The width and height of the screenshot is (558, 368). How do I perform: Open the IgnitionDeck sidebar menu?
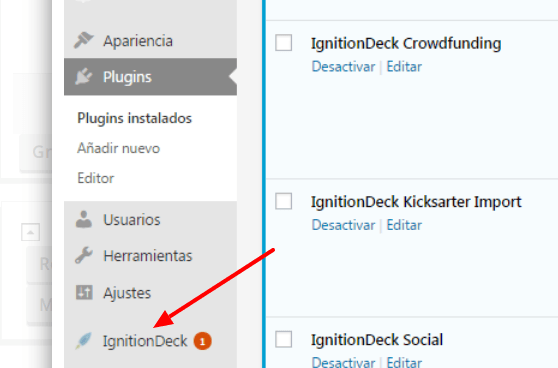click(x=145, y=341)
